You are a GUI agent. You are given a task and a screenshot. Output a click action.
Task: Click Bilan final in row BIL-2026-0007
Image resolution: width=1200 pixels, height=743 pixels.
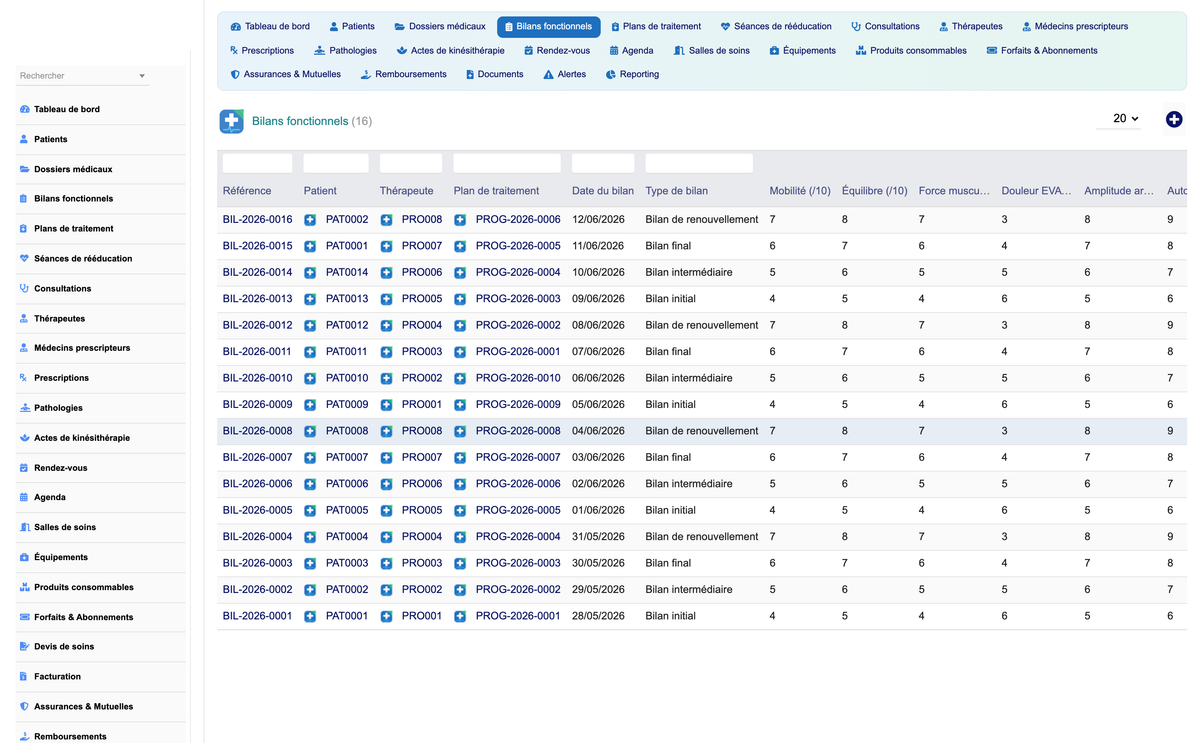[x=668, y=457]
